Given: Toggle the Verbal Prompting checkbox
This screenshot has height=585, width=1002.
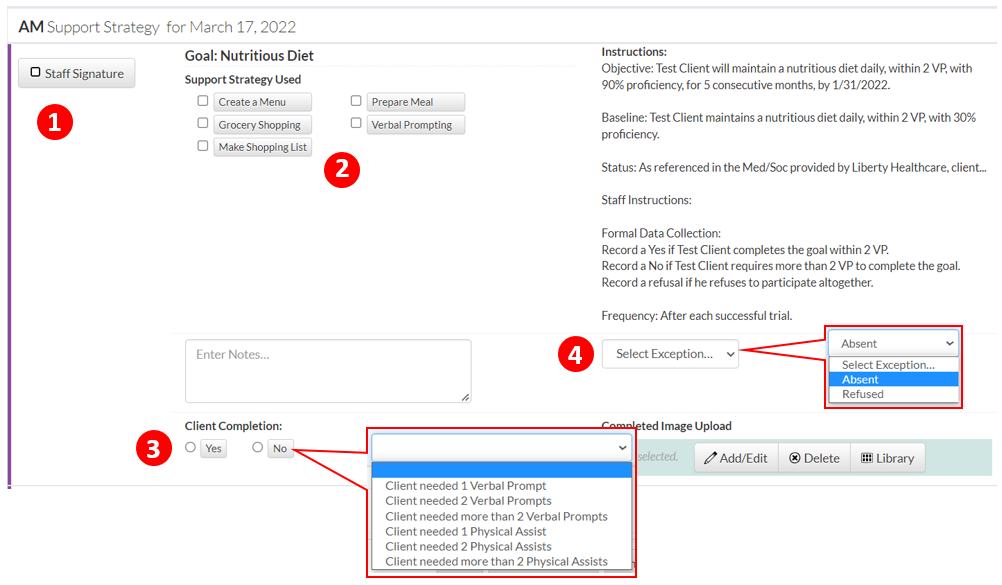Looking at the screenshot, I should click(x=356, y=124).
